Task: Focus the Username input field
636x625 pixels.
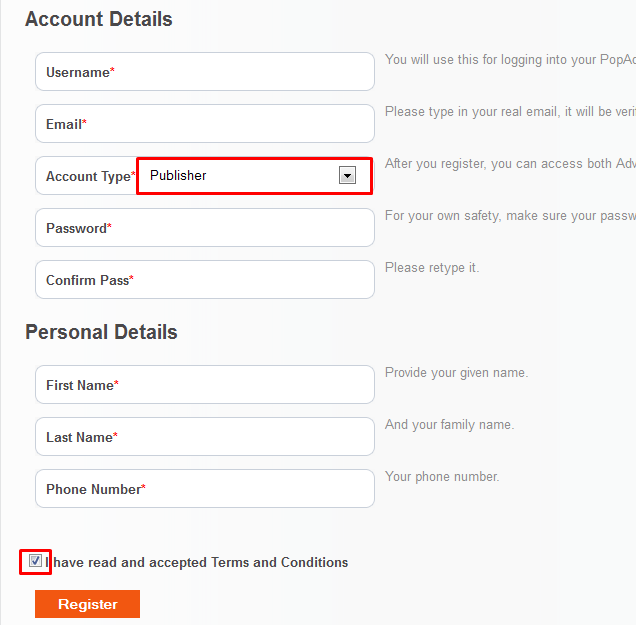Action: [x=205, y=71]
